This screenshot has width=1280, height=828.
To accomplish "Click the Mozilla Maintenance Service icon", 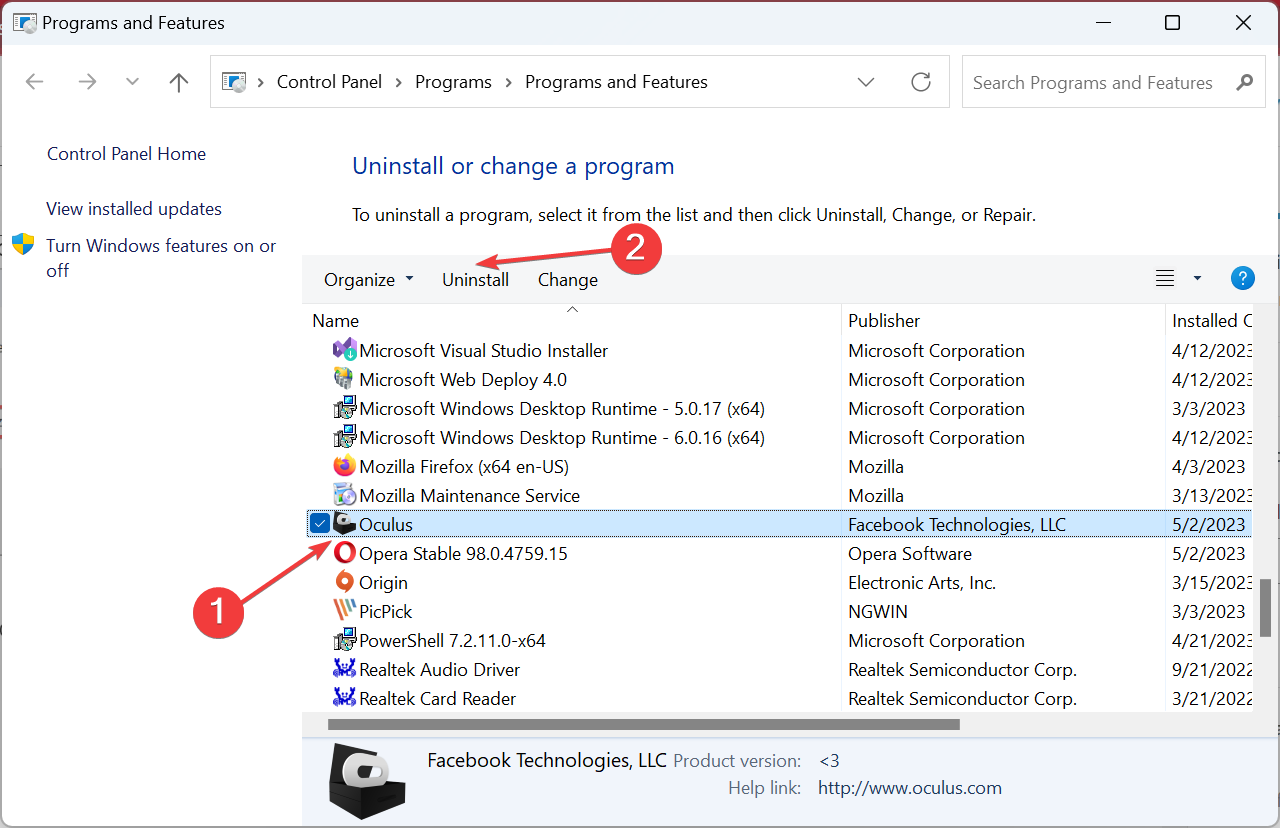I will [x=344, y=495].
